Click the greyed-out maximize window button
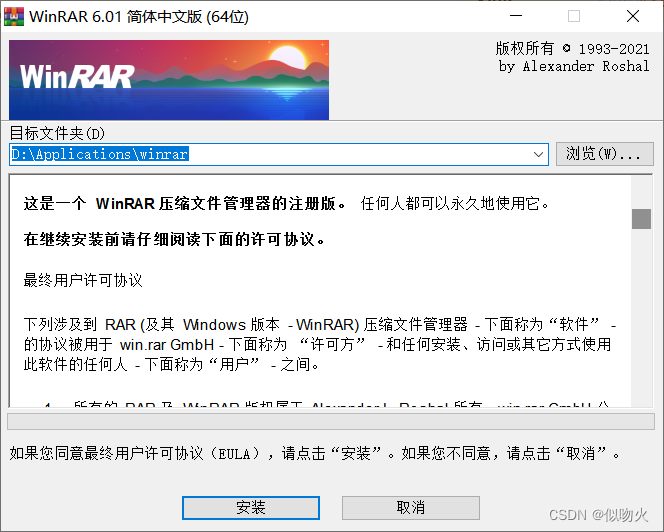664x532 pixels. (574, 16)
